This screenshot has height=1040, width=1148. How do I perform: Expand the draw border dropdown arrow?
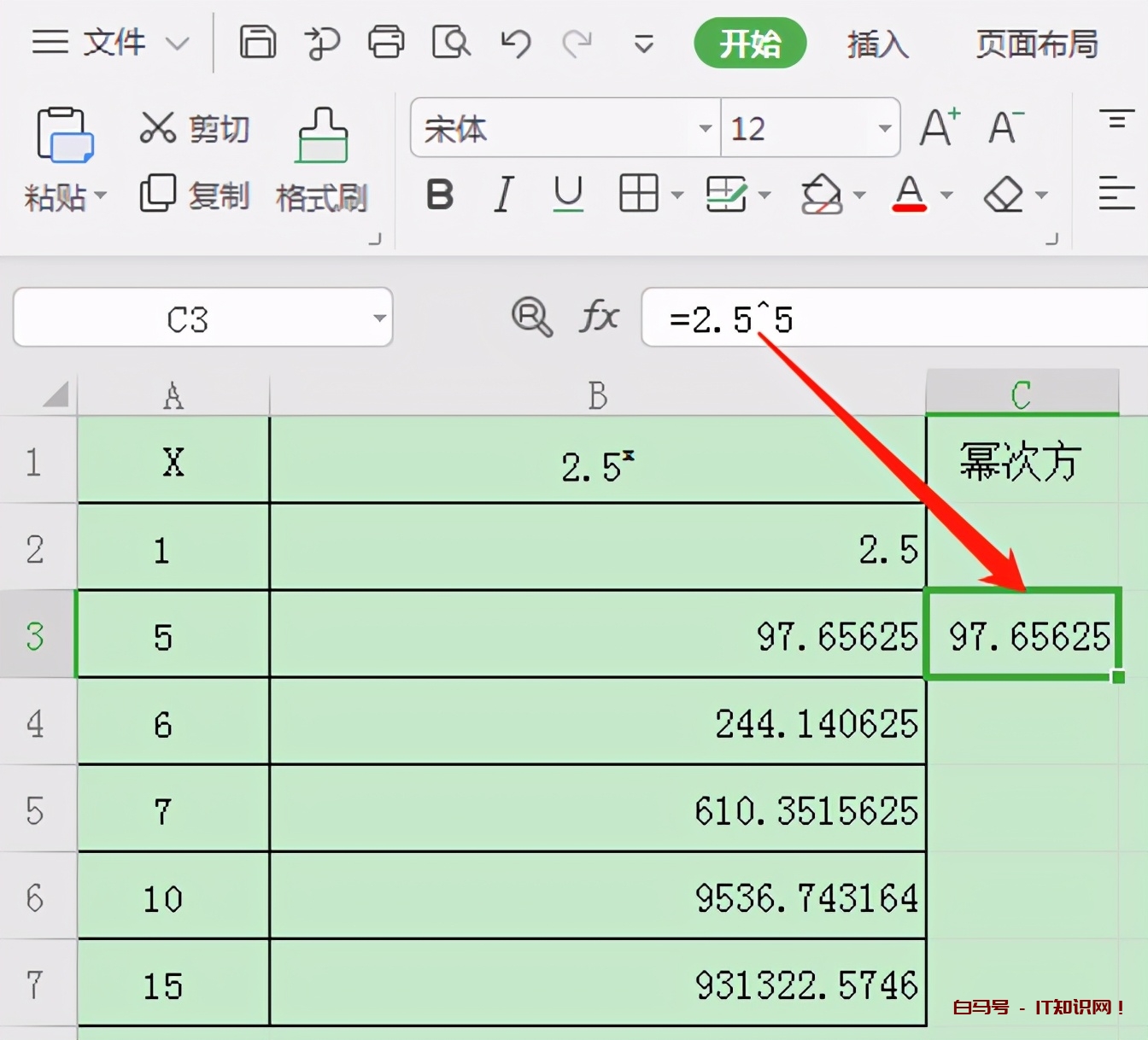coord(764,196)
